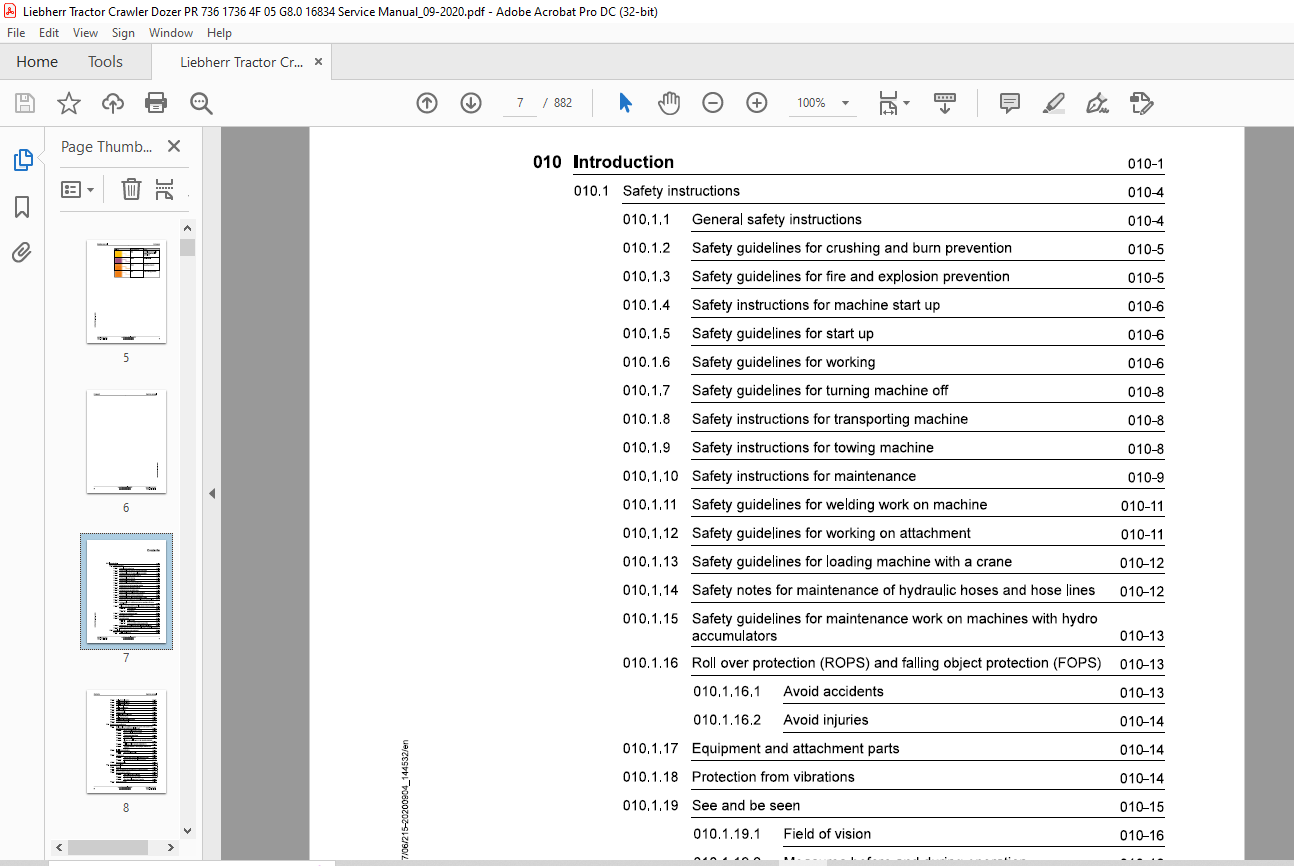Screen dimensions: 1294x866
Task: Select page 8 thumbnail
Action: click(x=126, y=742)
